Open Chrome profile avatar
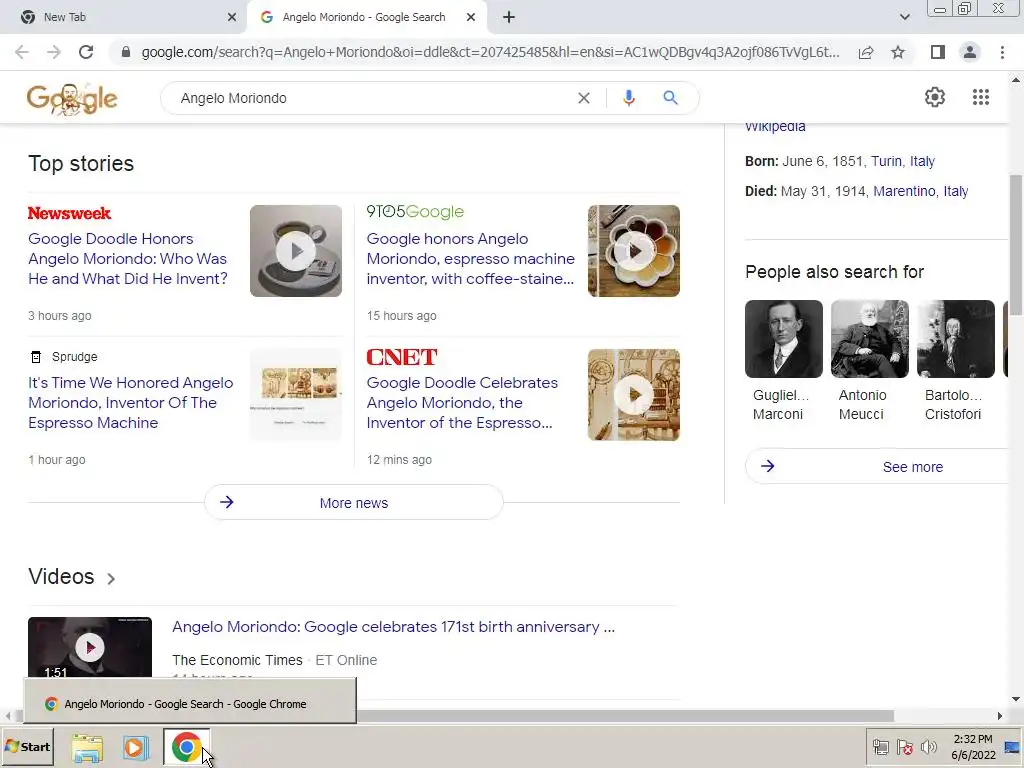 coord(970,52)
